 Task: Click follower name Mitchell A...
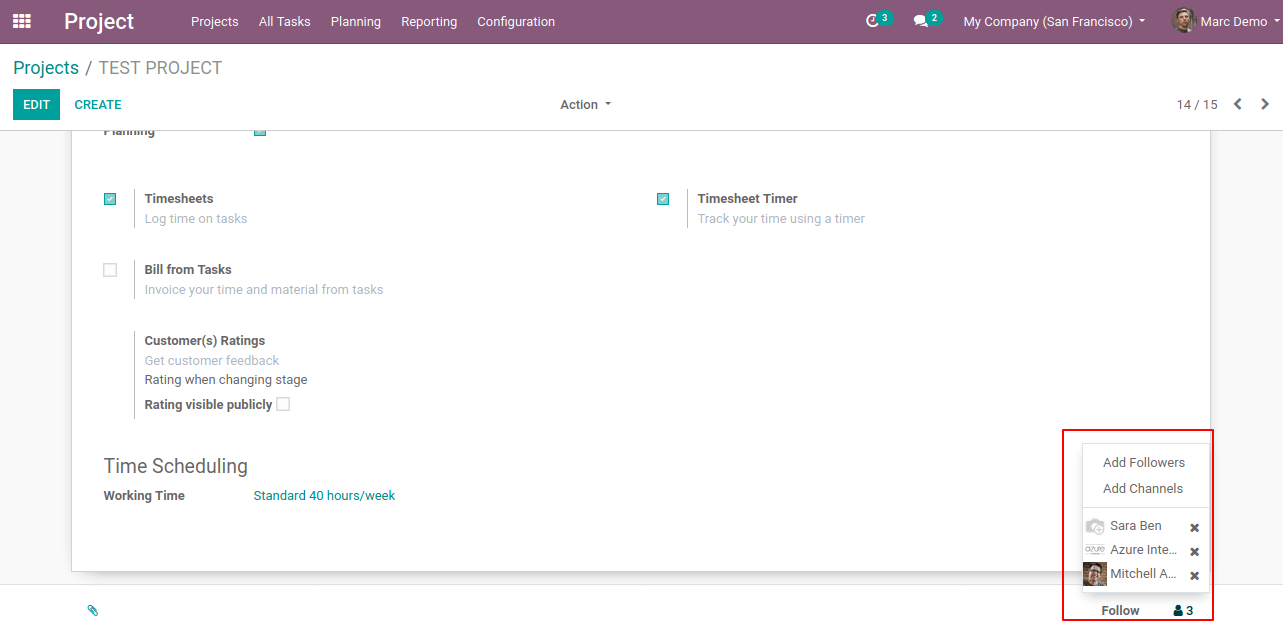pos(1143,573)
